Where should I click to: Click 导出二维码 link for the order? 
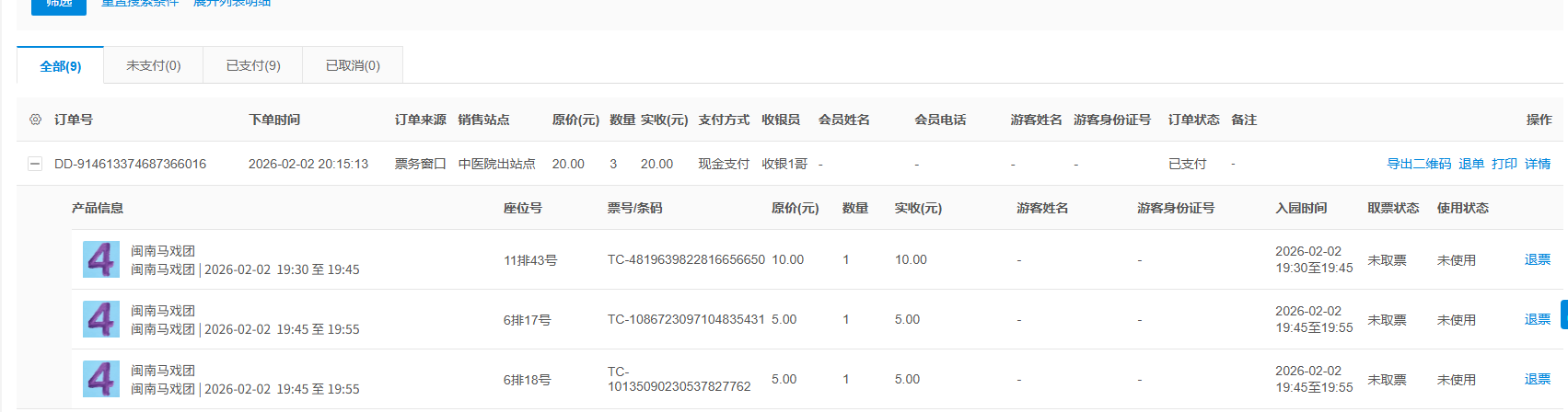click(1419, 164)
